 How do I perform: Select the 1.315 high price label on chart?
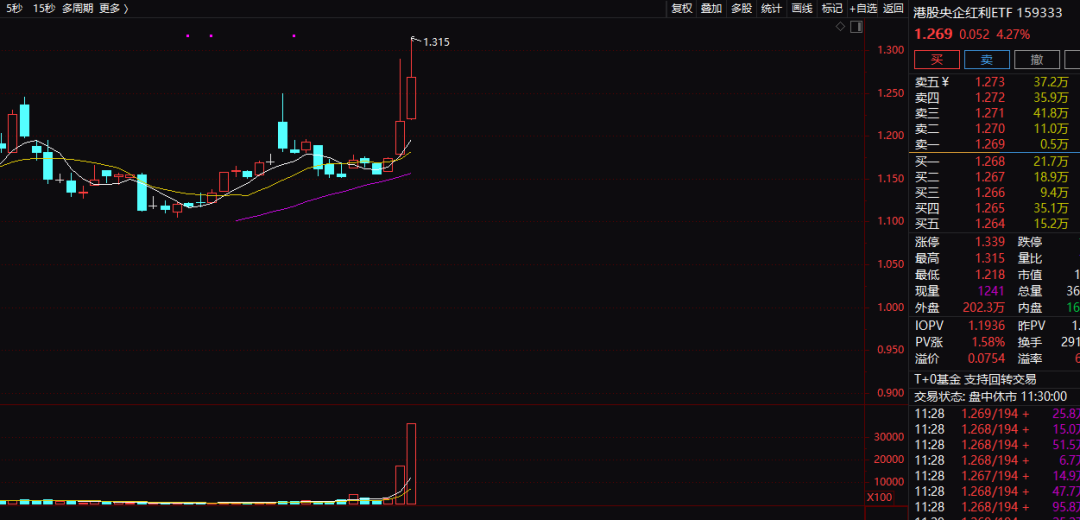436,42
